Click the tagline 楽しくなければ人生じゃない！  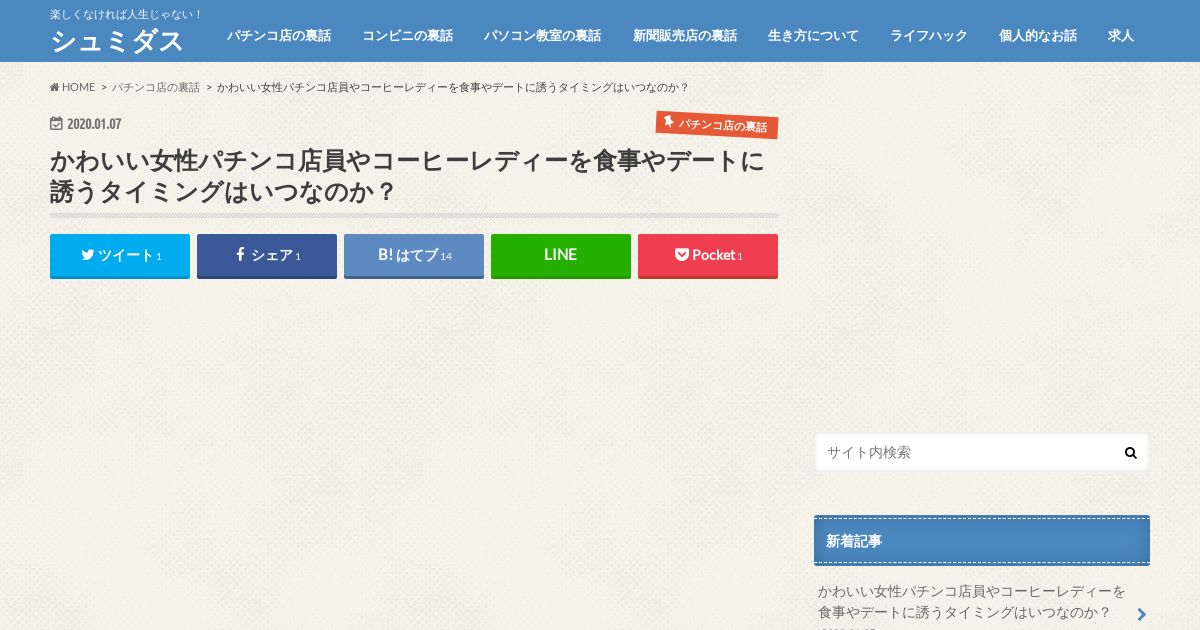(x=126, y=14)
